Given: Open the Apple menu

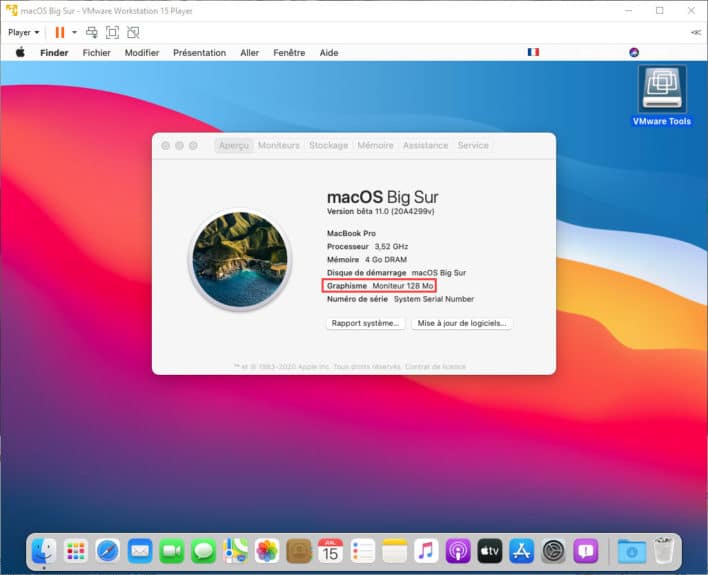Looking at the screenshot, I should (20, 52).
